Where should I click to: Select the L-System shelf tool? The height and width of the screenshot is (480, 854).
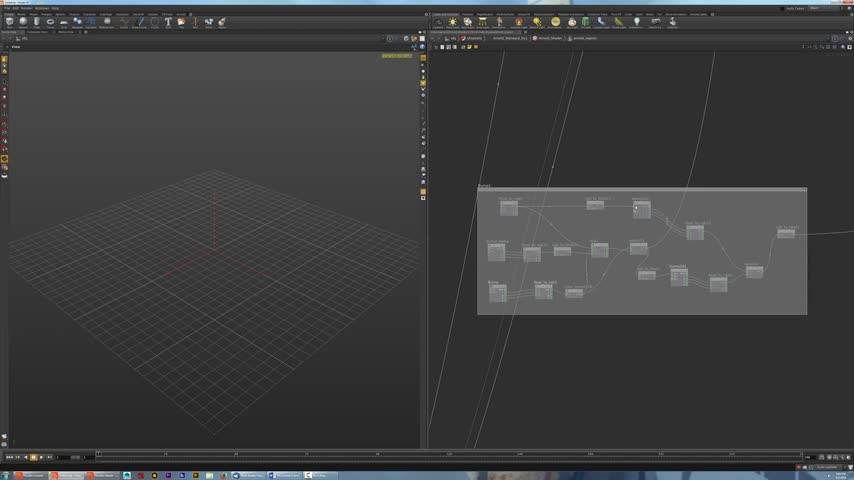coord(91,22)
